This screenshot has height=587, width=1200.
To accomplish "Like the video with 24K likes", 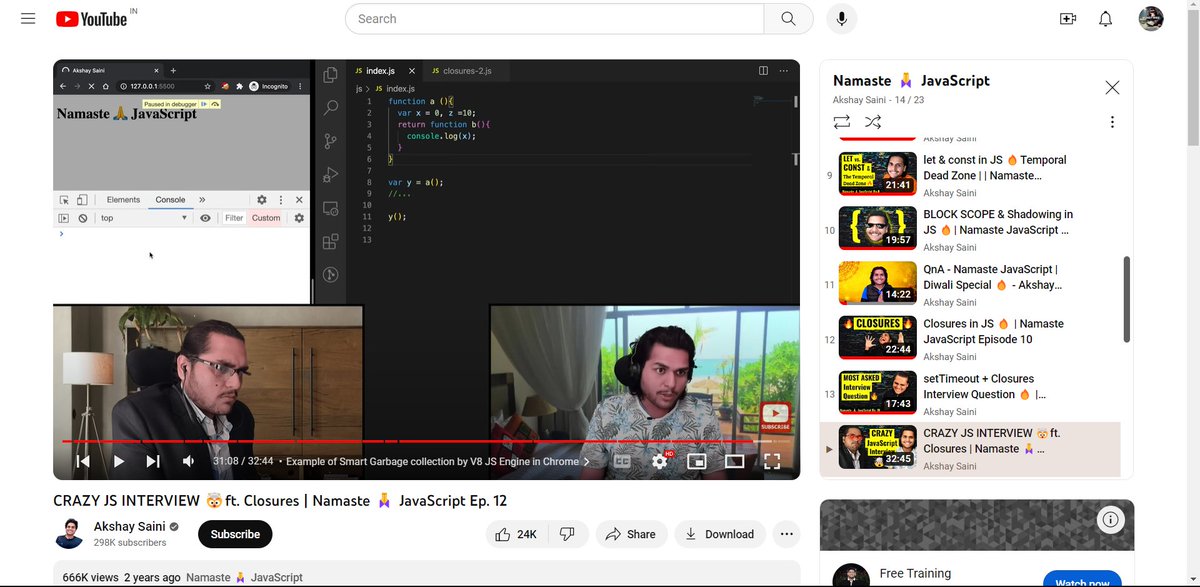I will (517, 534).
